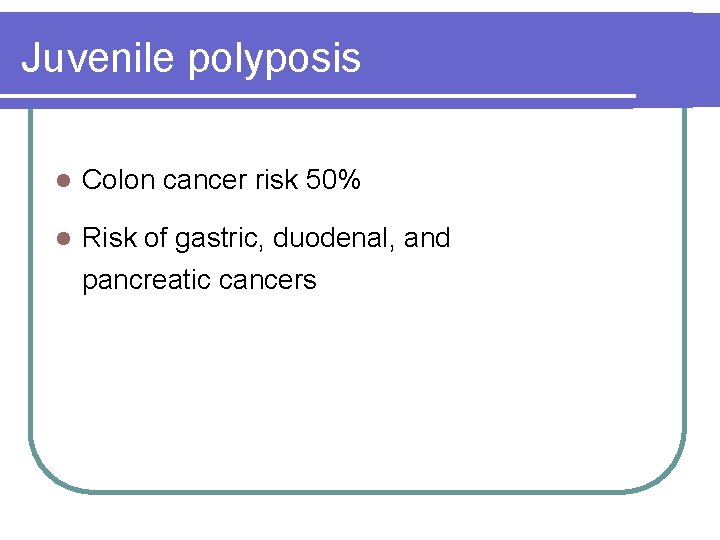Select the bullet marker before "Colon cancer"
Viewport: 720px width, 540px height.
(62, 181)
